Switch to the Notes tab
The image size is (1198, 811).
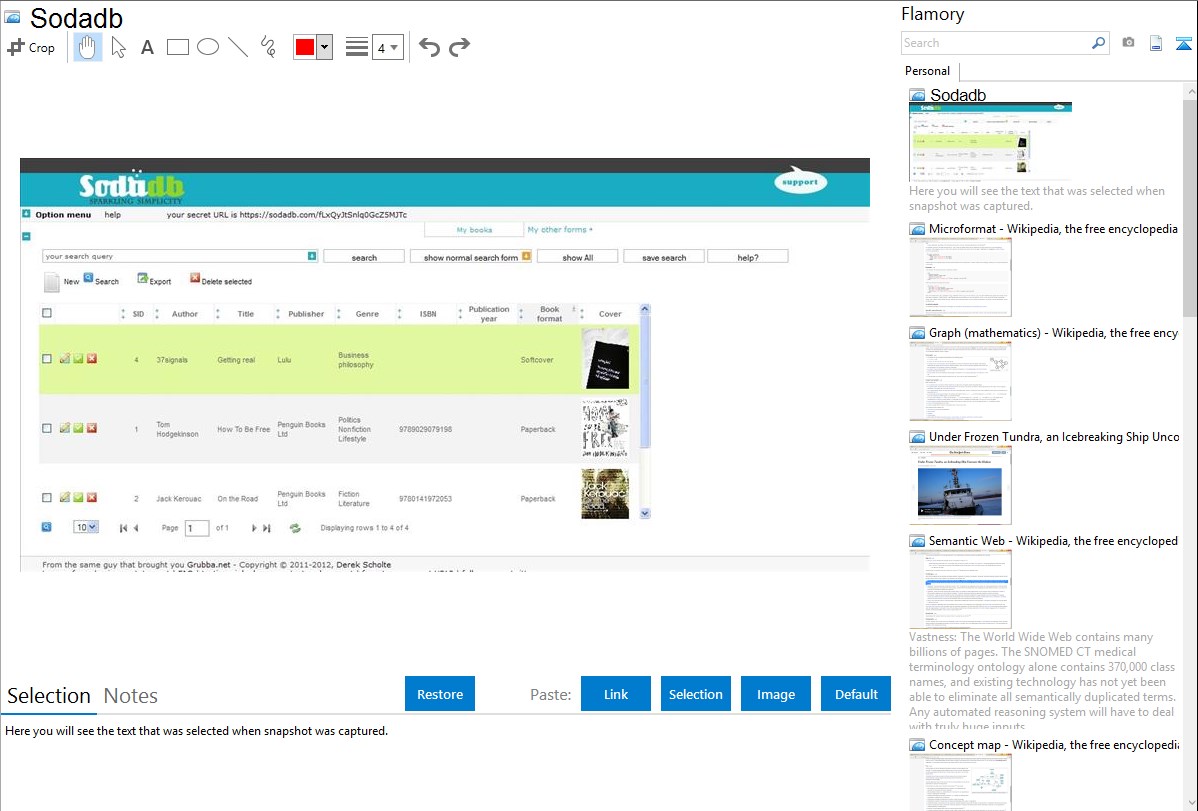131,696
